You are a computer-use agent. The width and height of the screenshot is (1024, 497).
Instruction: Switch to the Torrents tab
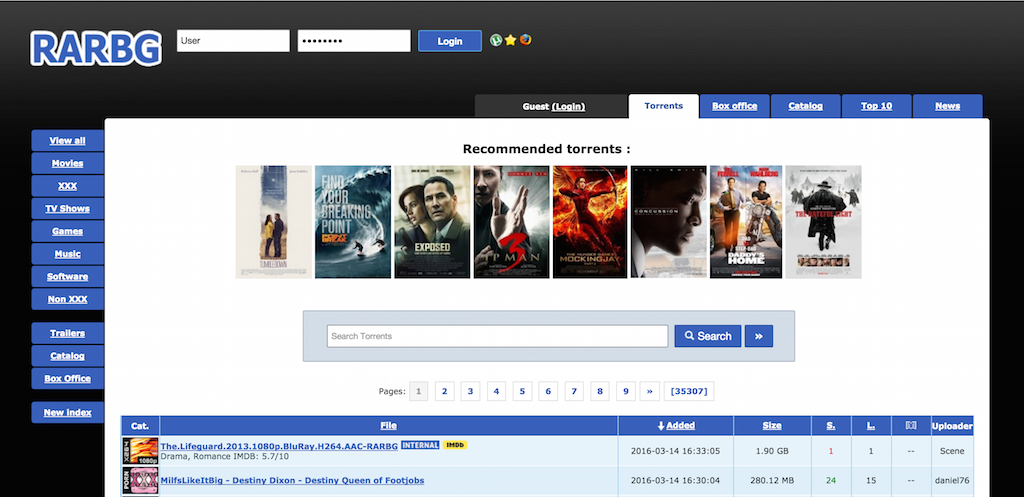coord(664,106)
